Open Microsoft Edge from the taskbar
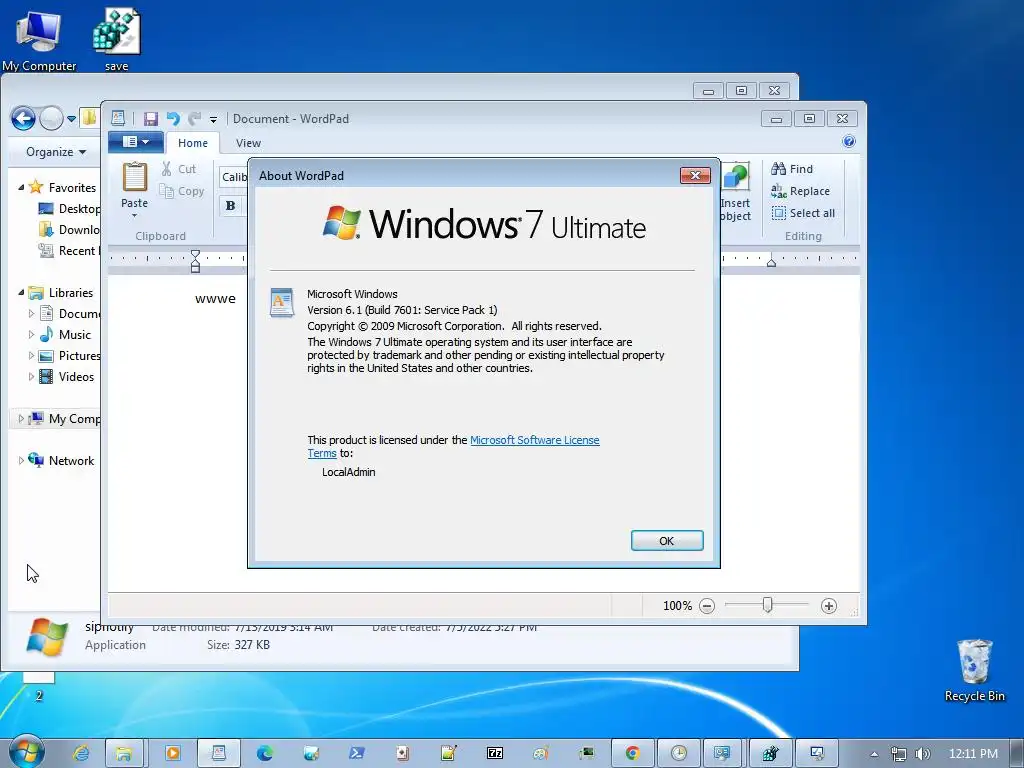Viewport: 1024px width, 768px height. (x=264, y=754)
